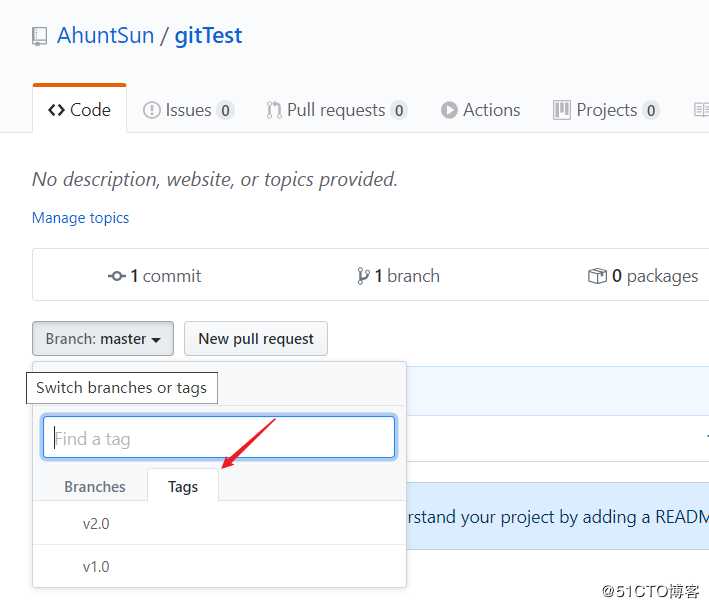Viewport: 709px width, 608px height.
Task: Switch to the Issues tab
Action: click(x=188, y=110)
